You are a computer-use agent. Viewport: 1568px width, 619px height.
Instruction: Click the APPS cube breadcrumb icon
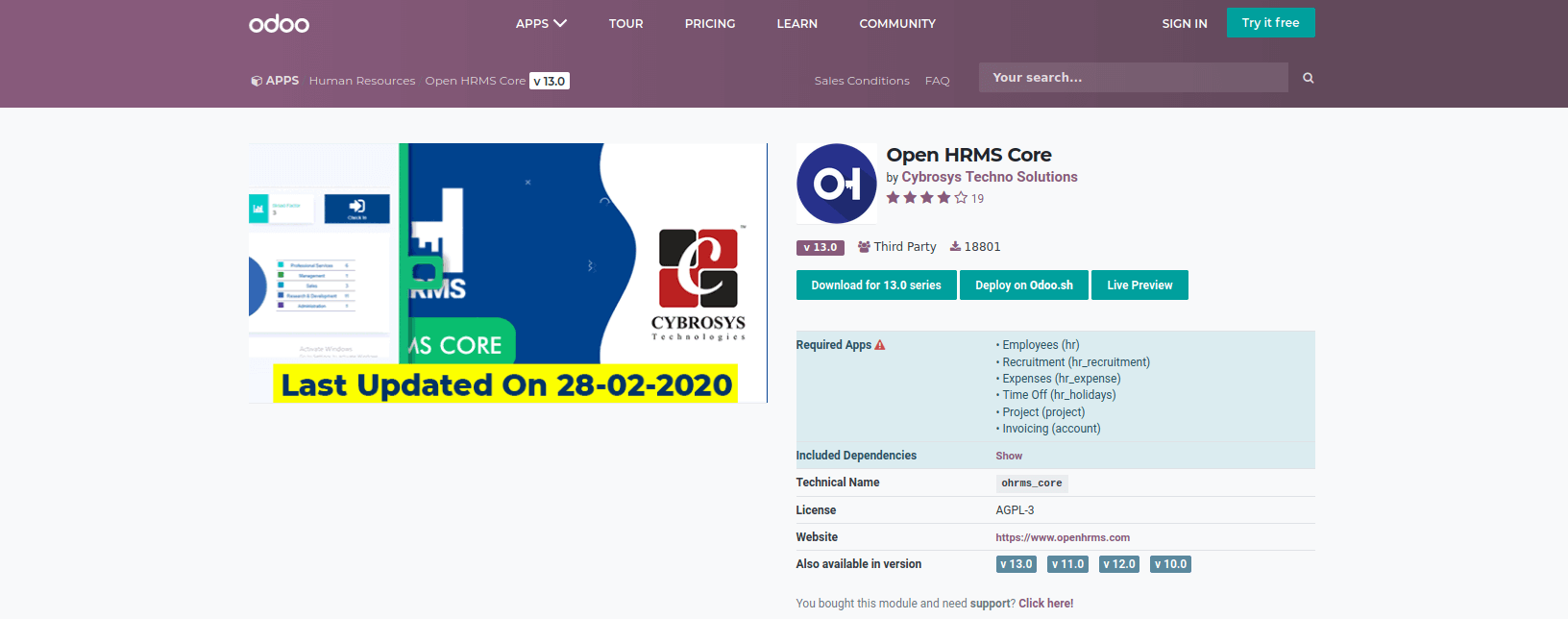pyautogui.click(x=257, y=81)
